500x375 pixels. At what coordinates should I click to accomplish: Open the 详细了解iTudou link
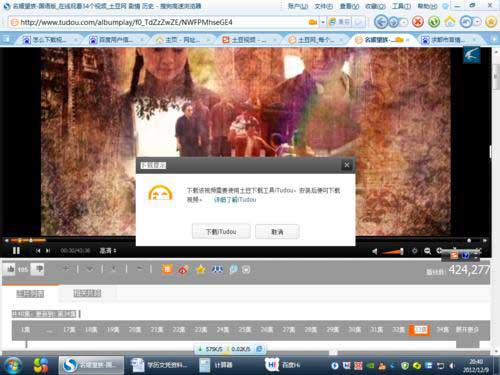235,200
